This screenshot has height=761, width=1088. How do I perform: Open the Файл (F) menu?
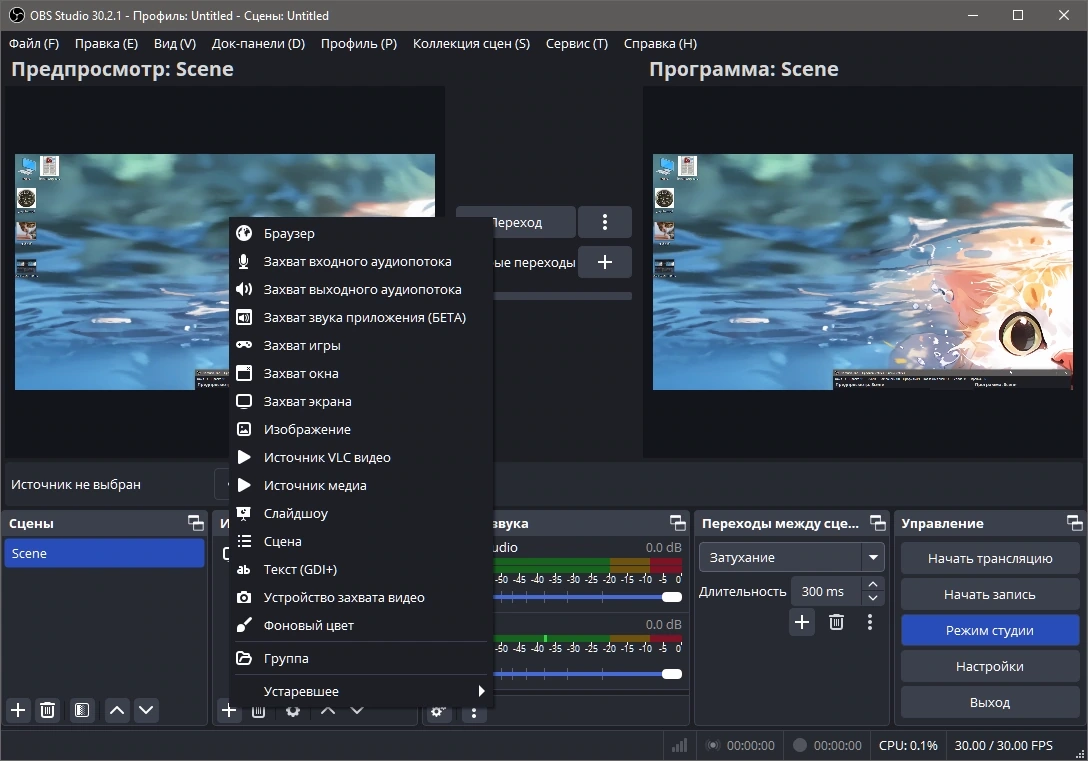[x=34, y=44]
